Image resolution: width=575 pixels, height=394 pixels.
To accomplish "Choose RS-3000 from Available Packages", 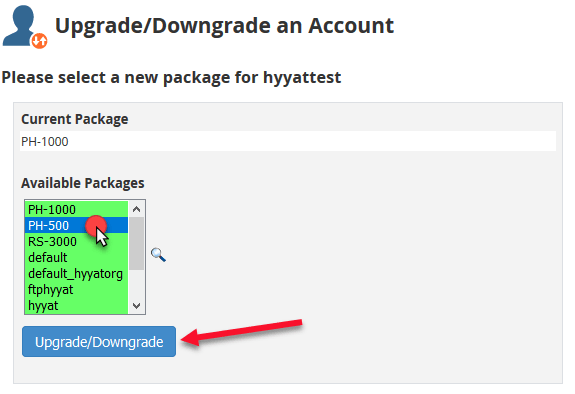I will pyautogui.click(x=77, y=241).
